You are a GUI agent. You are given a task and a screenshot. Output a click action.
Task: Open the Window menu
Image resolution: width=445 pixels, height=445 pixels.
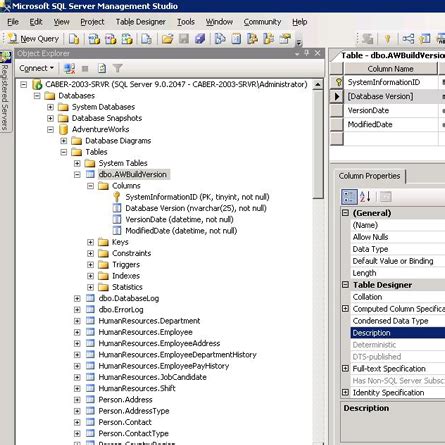coord(219,22)
